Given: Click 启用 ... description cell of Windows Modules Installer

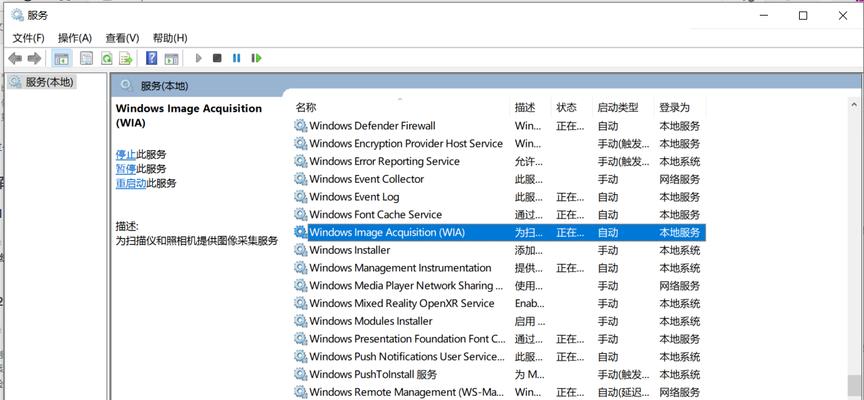Looking at the screenshot, I should pos(529,321).
